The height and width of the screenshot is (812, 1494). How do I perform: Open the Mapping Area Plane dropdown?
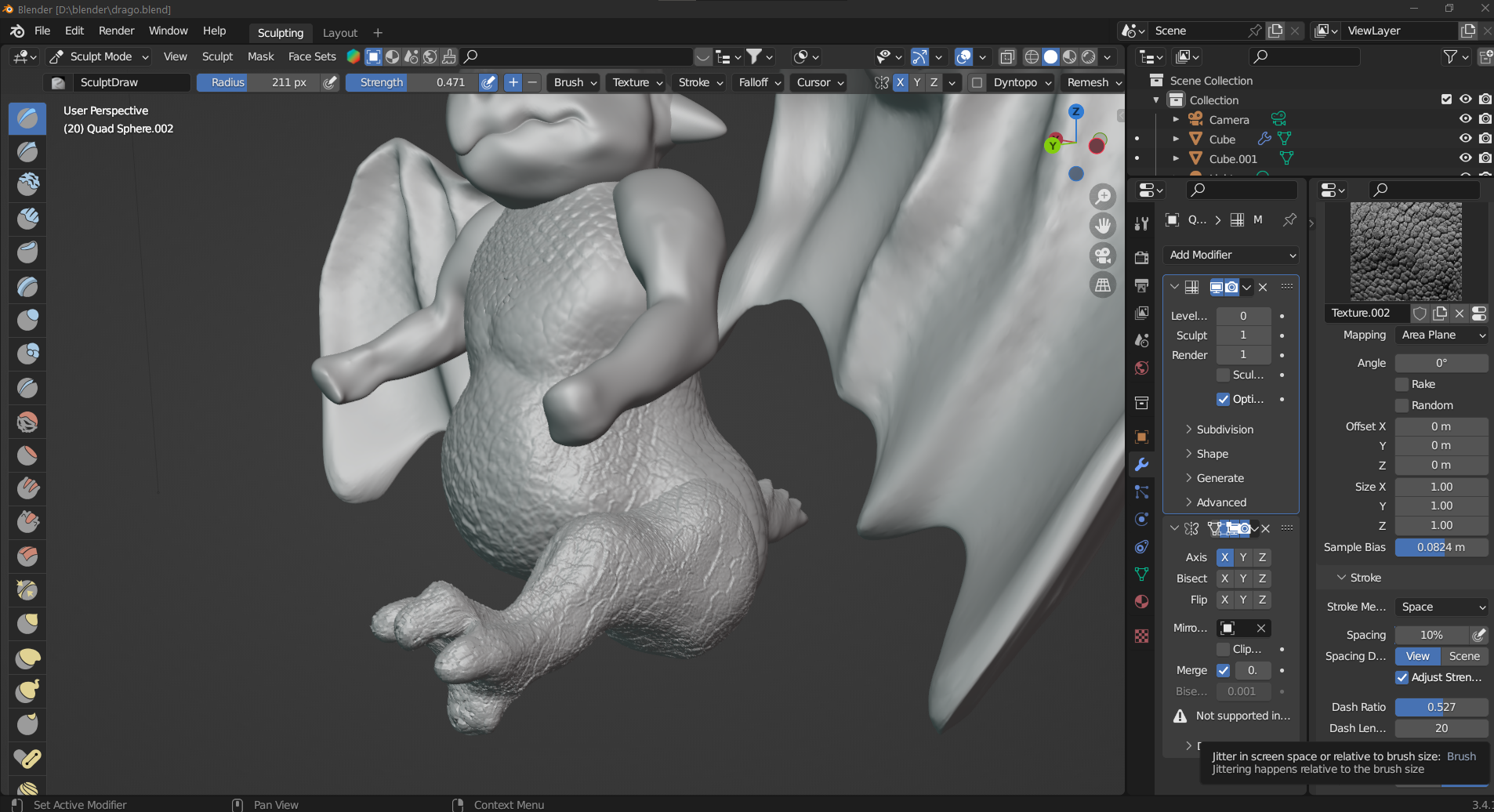pyautogui.click(x=1441, y=335)
